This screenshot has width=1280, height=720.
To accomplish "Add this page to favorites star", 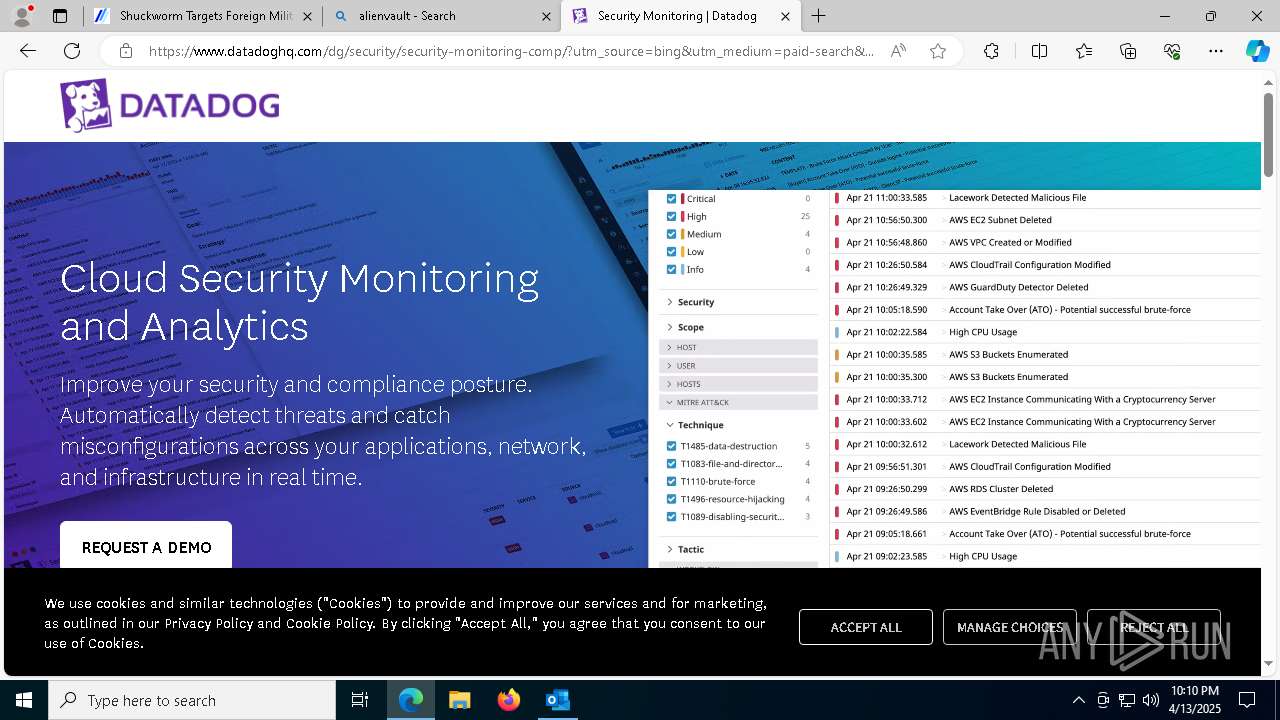I will click(938, 51).
